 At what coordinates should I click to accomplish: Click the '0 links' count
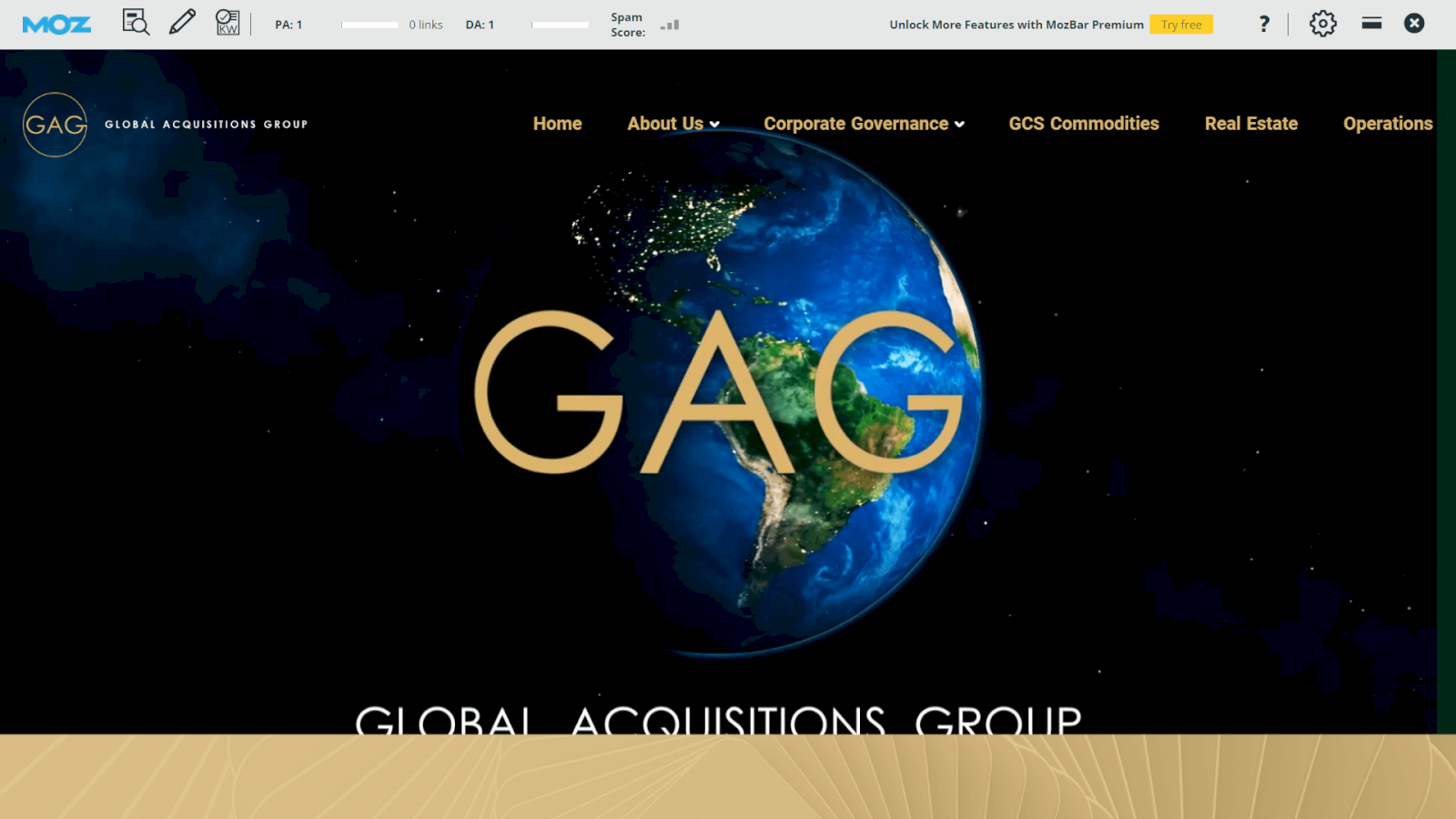click(426, 25)
